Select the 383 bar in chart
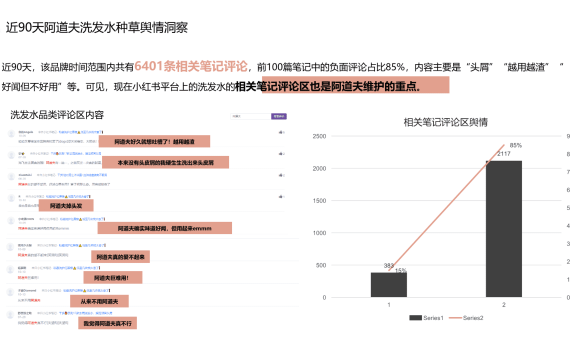This screenshot has height=360, width=570. click(x=389, y=285)
